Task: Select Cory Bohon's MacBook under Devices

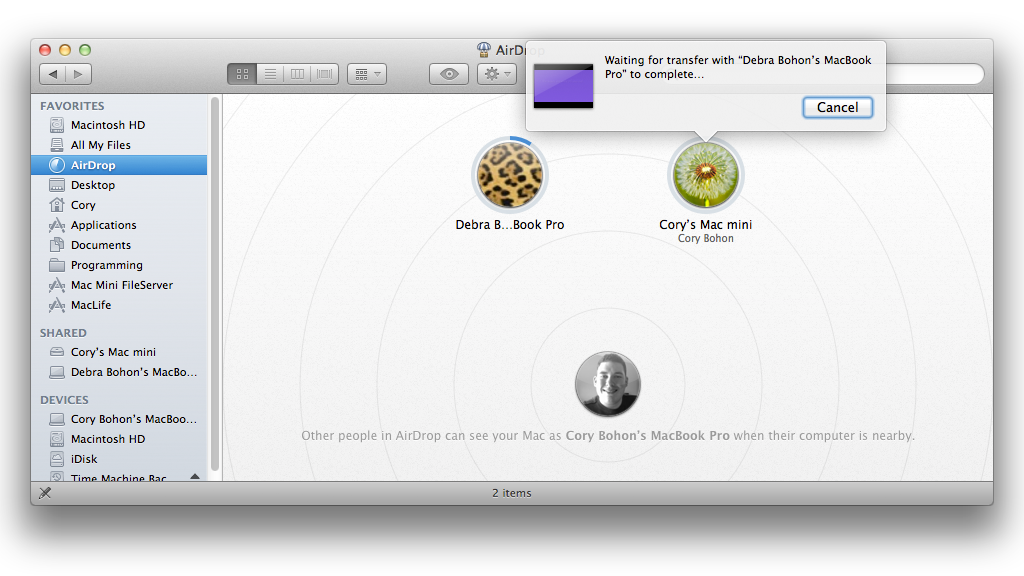Action: click(x=119, y=419)
